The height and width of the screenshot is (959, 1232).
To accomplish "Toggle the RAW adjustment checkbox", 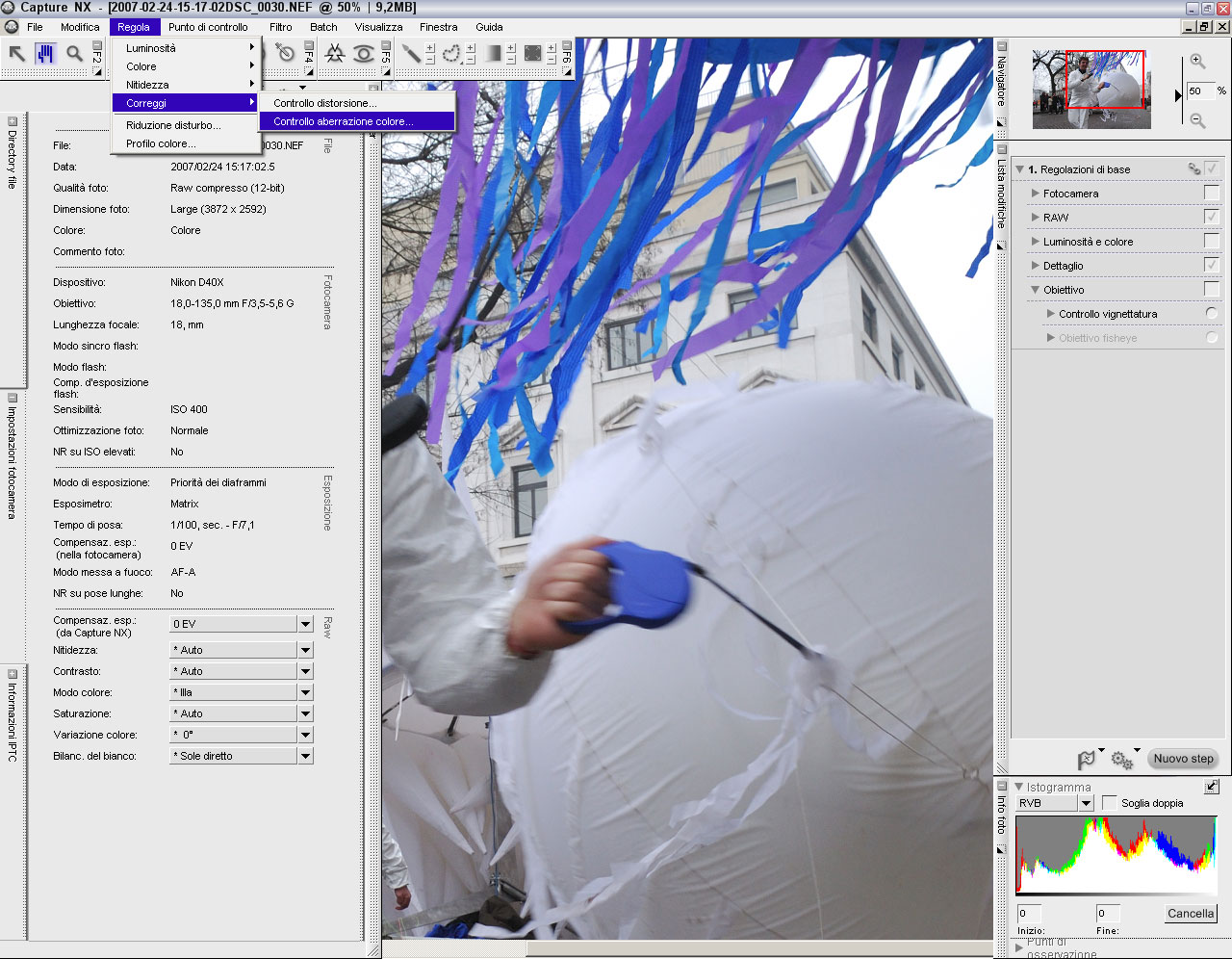I will [1211, 217].
